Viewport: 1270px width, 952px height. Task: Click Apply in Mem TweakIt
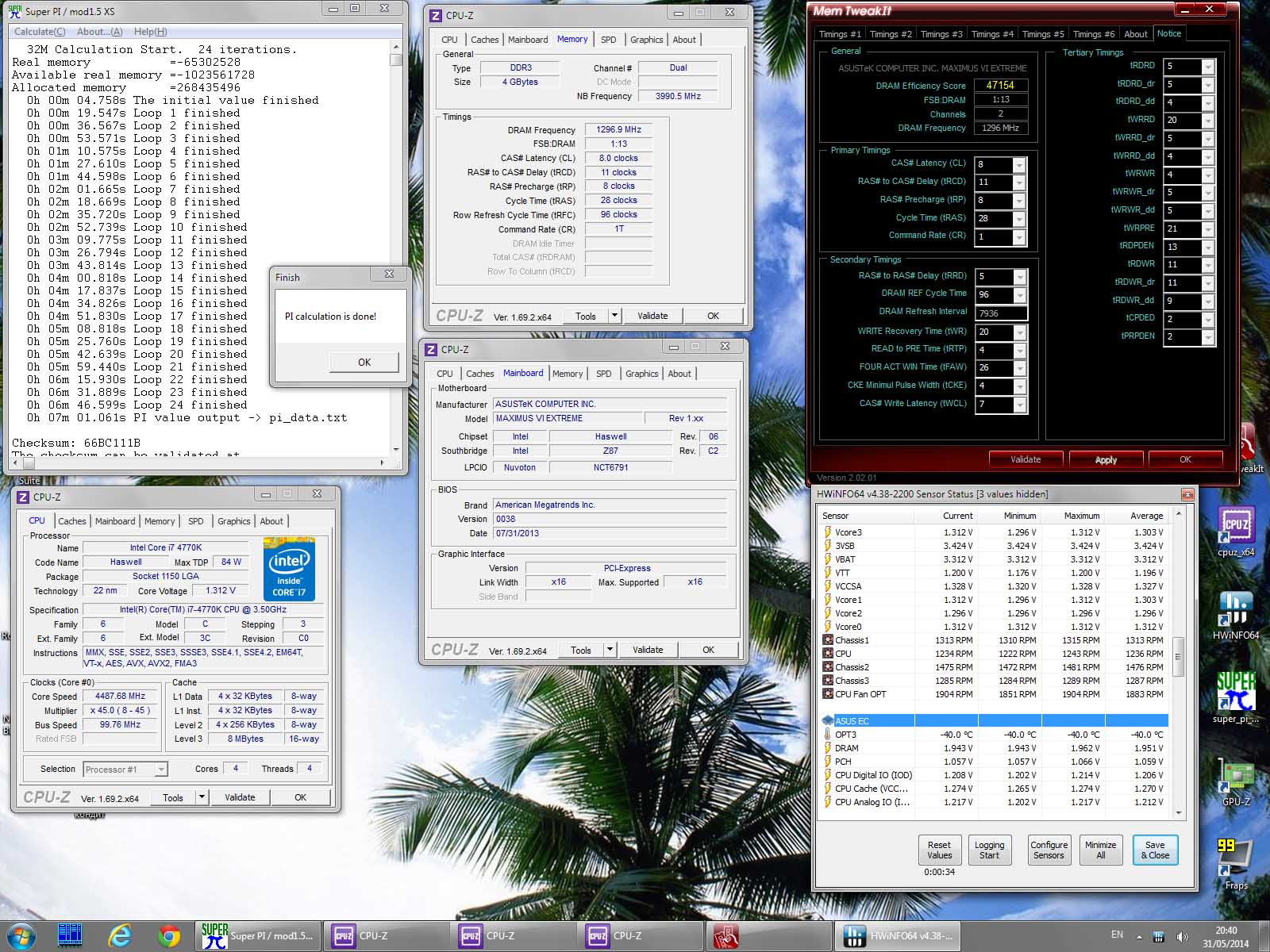pyautogui.click(x=1106, y=459)
